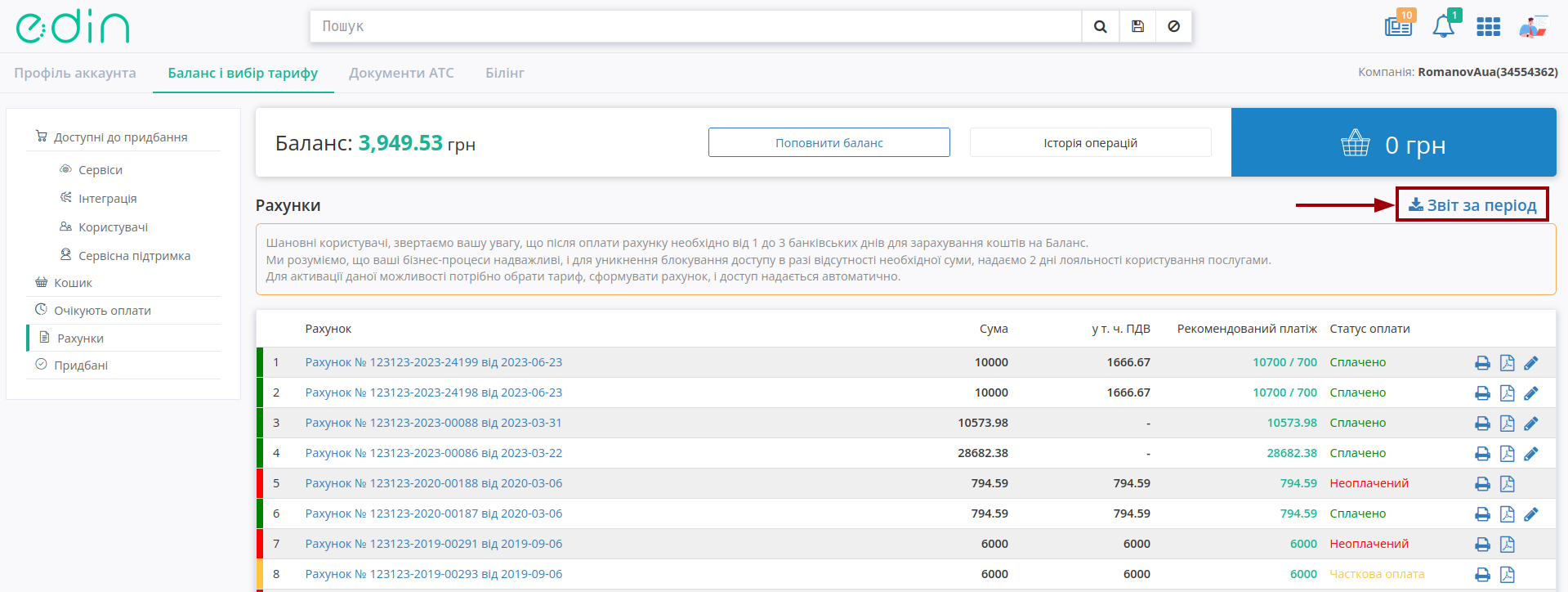The height and width of the screenshot is (592, 1568).
Task: Click the Сума column header
Action: 994,329
